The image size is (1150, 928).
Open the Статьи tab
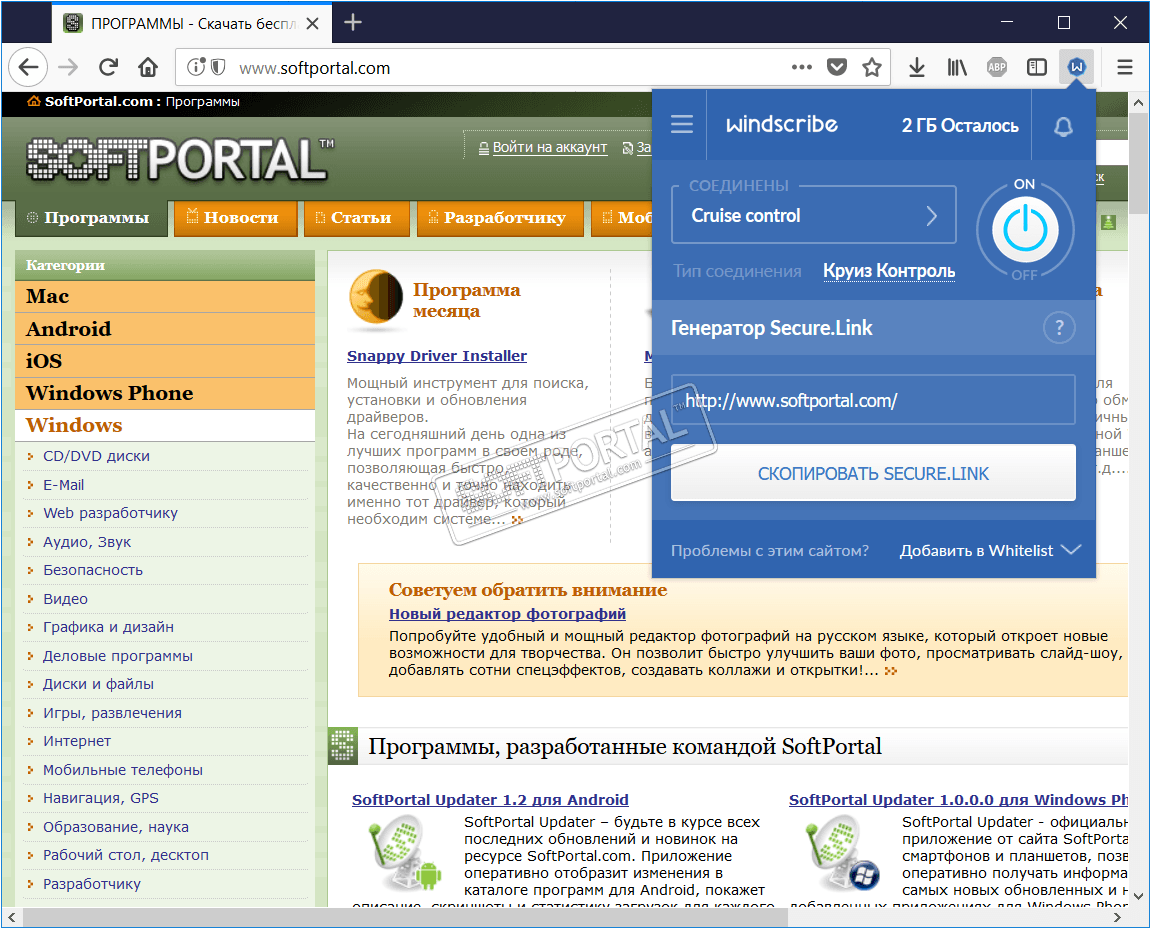(x=356, y=218)
